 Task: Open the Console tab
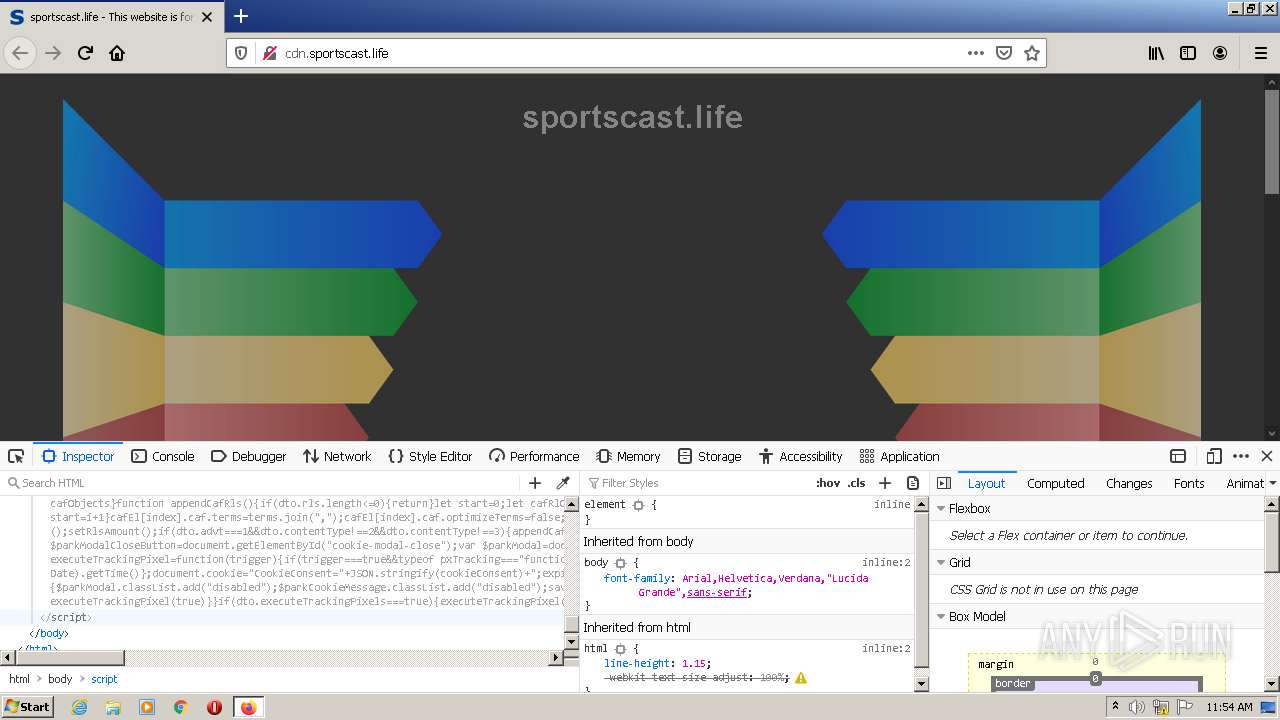(x=163, y=456)
